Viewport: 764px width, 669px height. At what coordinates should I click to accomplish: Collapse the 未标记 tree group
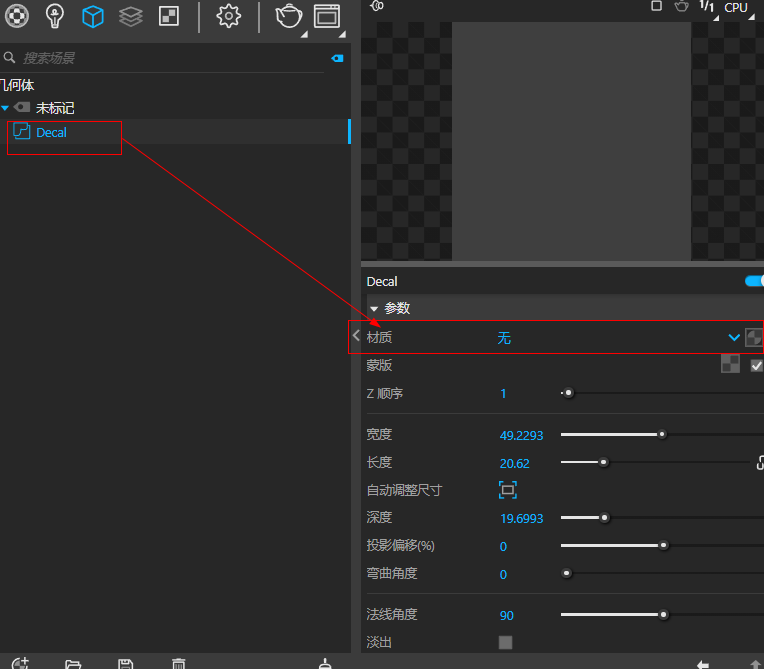(x=6, y=108)
